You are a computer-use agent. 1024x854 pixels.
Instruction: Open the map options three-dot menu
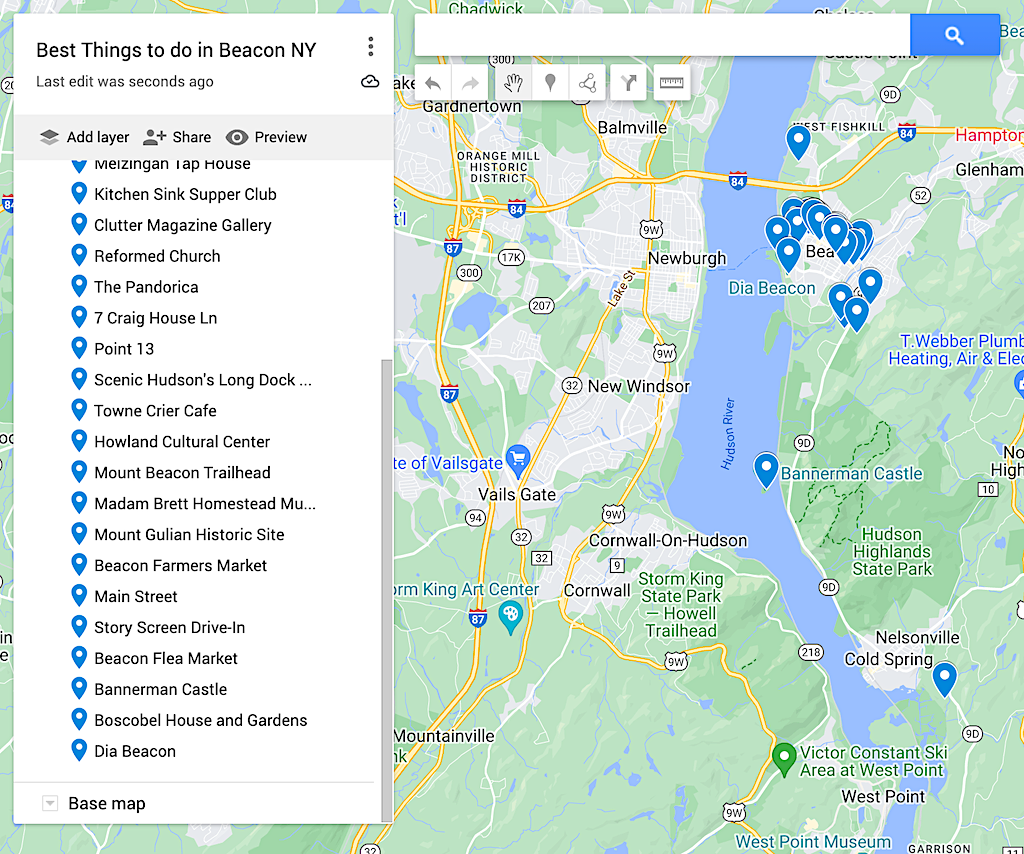click(x=370, y=46)
